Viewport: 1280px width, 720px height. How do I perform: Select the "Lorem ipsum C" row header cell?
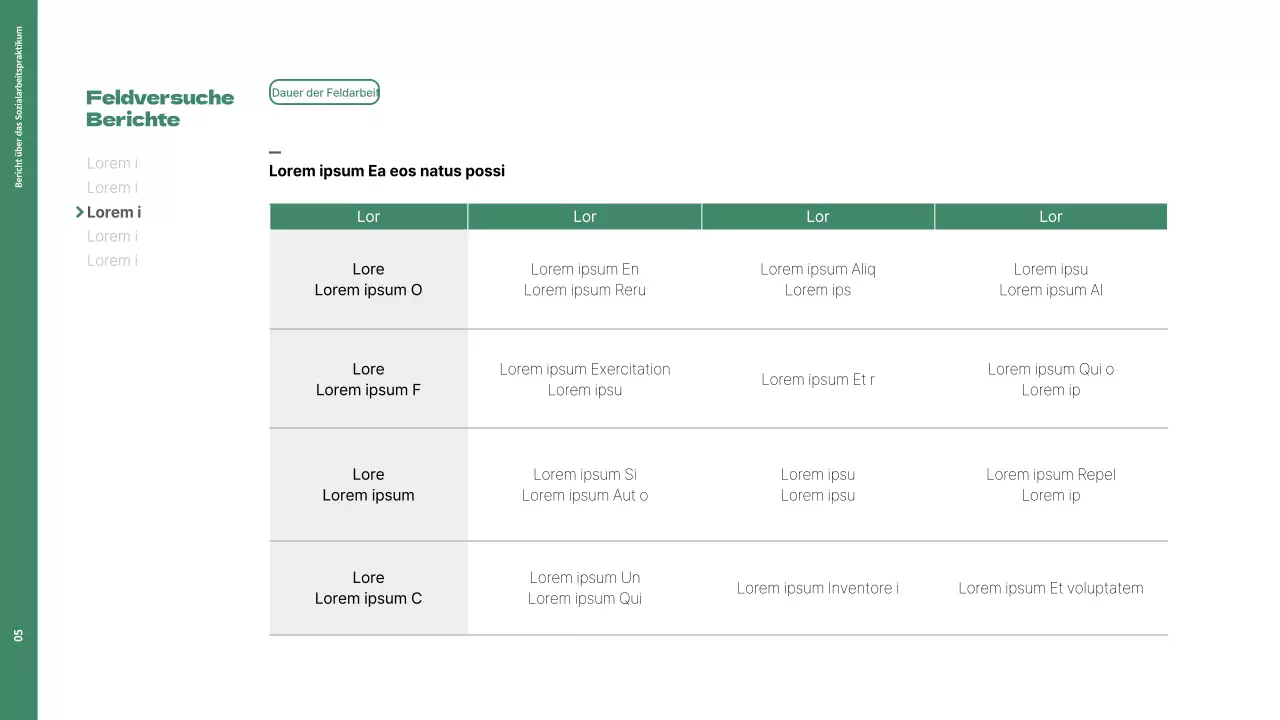coord(368,588)
